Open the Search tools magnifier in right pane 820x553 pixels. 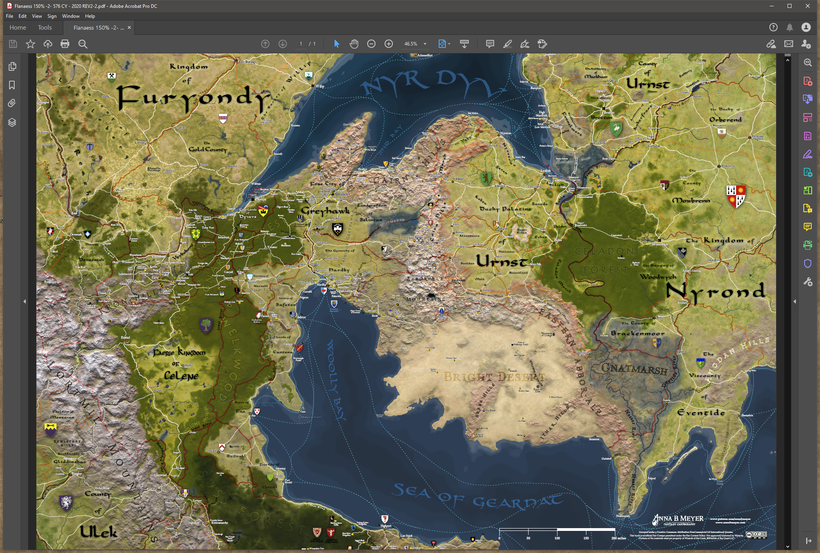tap(807, 63)
